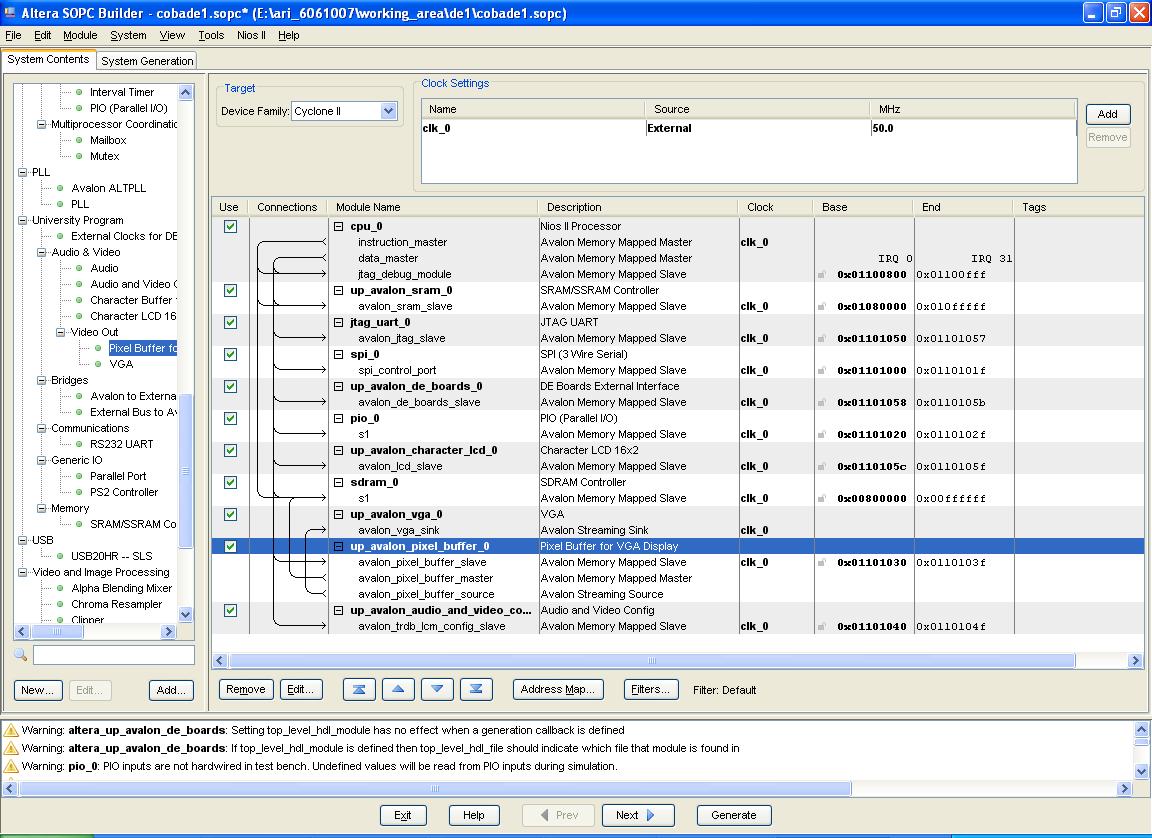The width and height of the screenshot is (1152, 838).
Task: Collapse the cpu_0 module row
Action: pyautogui.click(x=339, y=226)
